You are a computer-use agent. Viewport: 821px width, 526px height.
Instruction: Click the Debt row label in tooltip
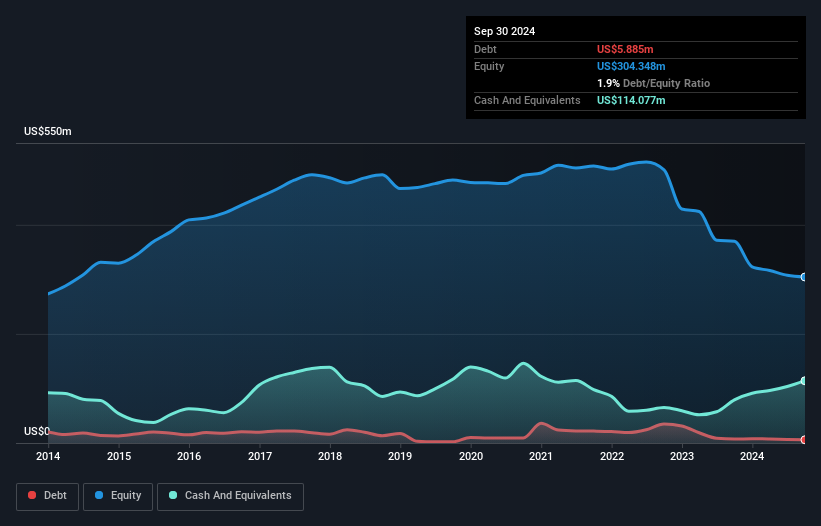(485, 49)
